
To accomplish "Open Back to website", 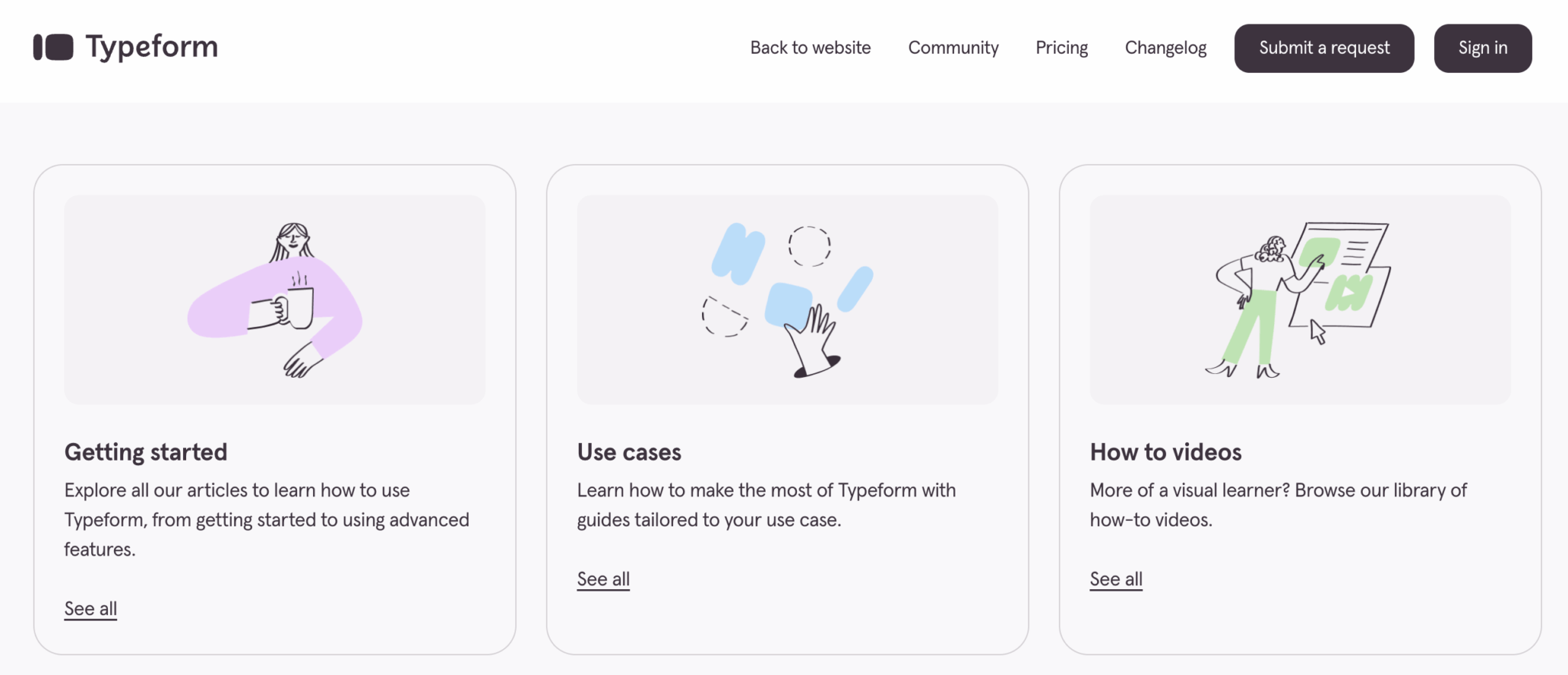I will pyautogui.click(x=809, y=48).
